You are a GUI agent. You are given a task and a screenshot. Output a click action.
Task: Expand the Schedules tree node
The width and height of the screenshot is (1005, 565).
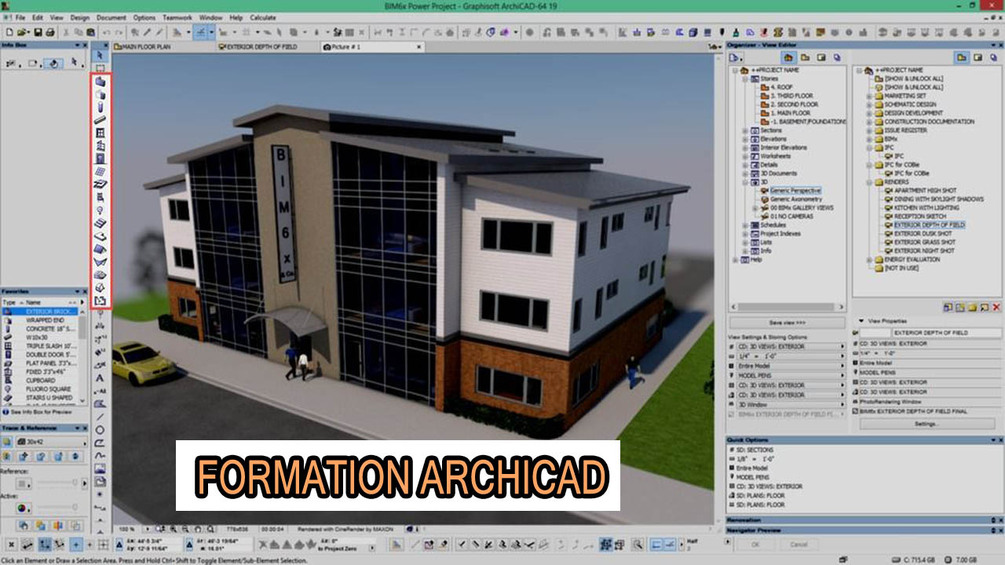745,225
